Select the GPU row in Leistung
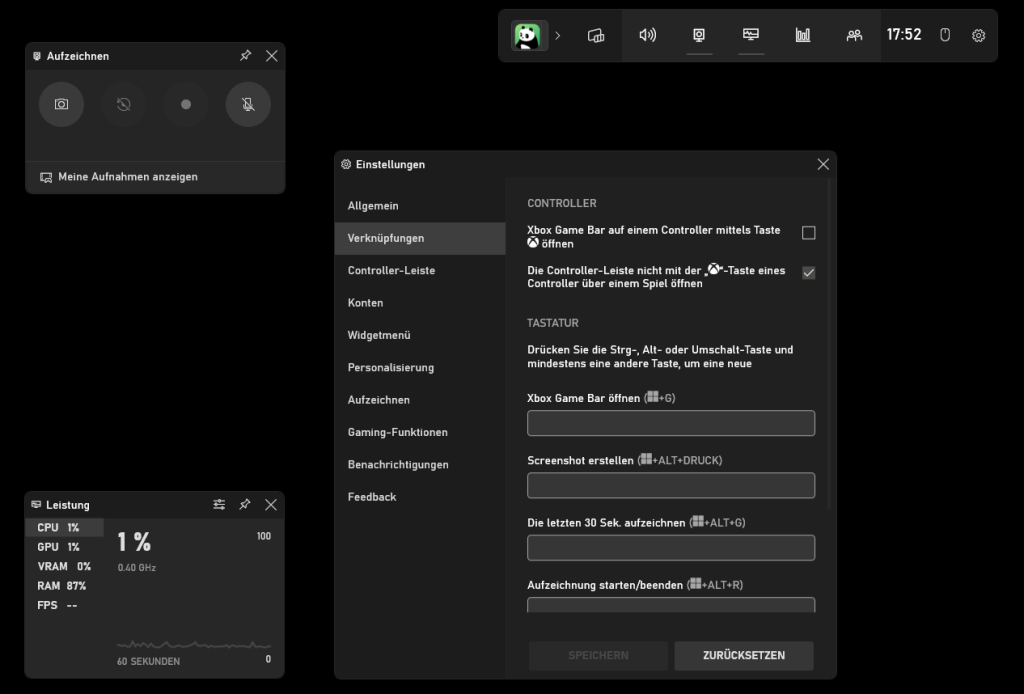 tap(64, 547)
